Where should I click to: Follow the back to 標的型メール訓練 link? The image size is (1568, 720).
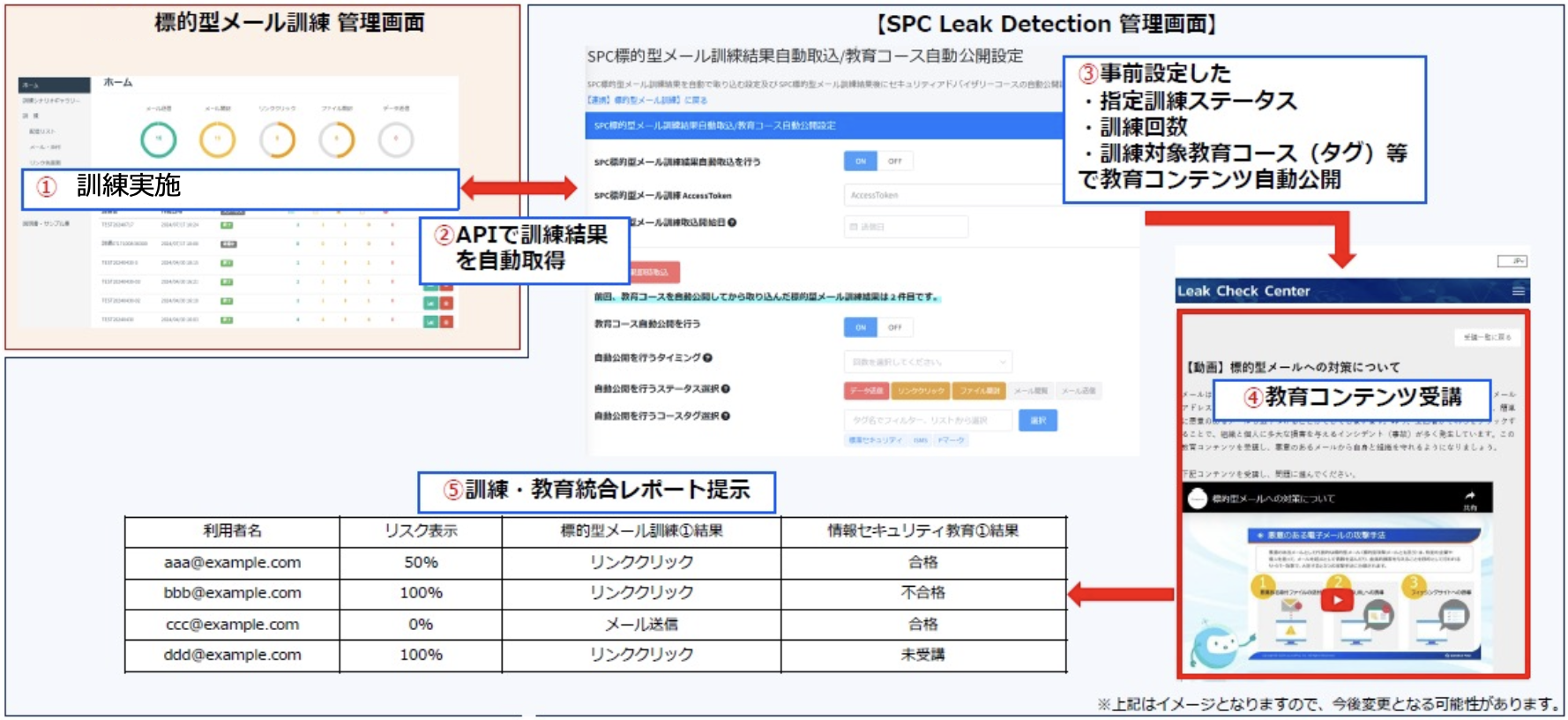(647, 101)
